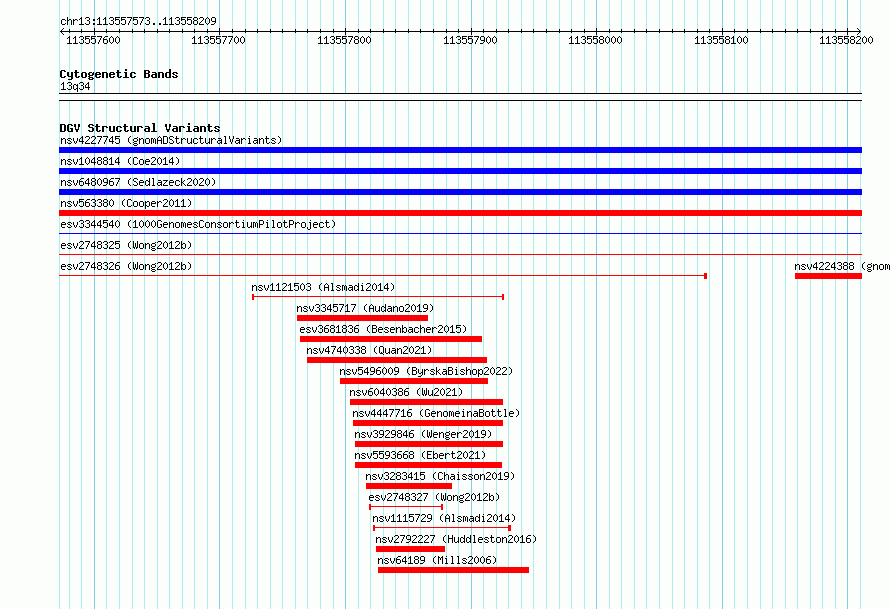Open nsv5593668 (Ebert2021) variant label

pos(420,455)
